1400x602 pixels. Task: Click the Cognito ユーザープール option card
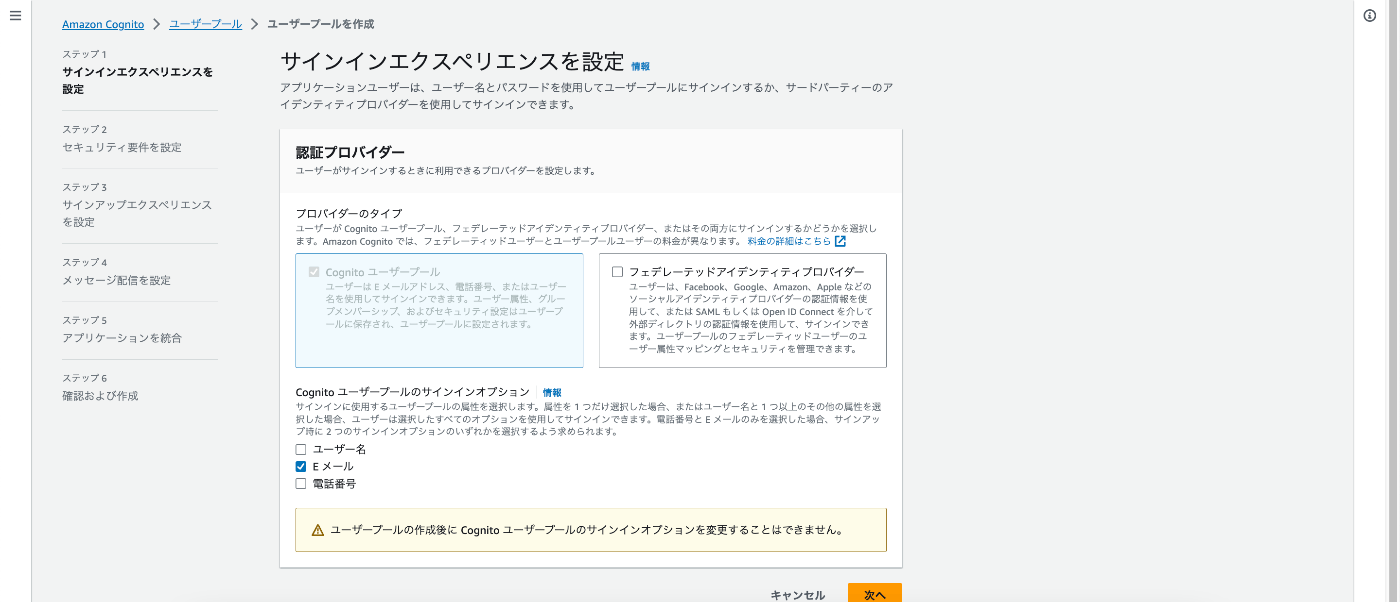(439, 310)
